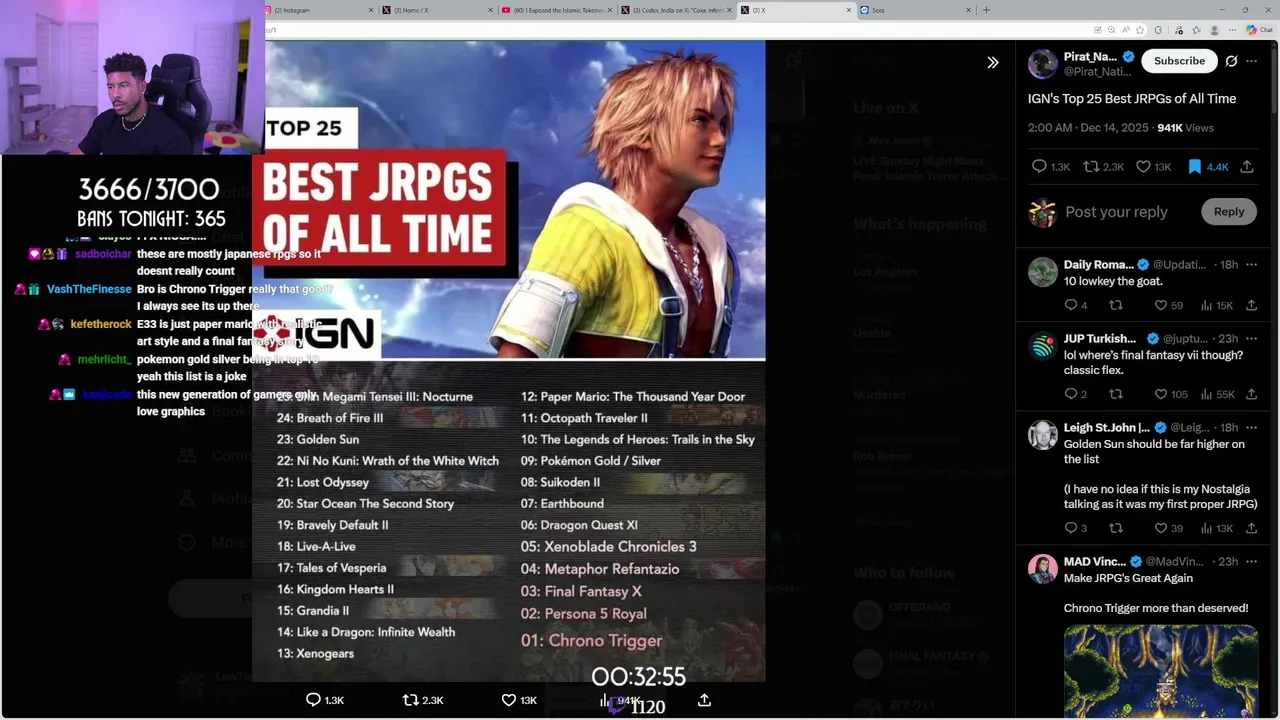Share the Pirat_Nation post from the side panel
1280x720 pixels.
pos(1247,167)
